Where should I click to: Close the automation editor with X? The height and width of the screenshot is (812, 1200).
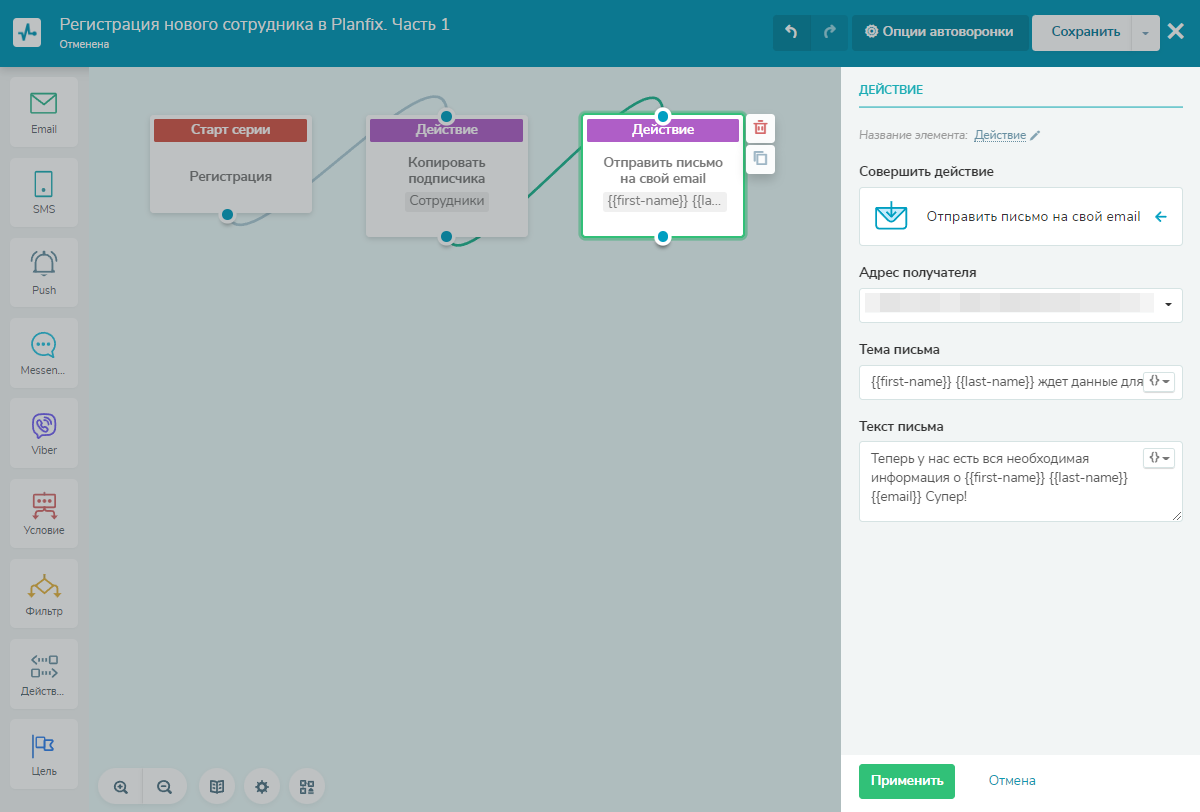click(x=1176, y=31)
